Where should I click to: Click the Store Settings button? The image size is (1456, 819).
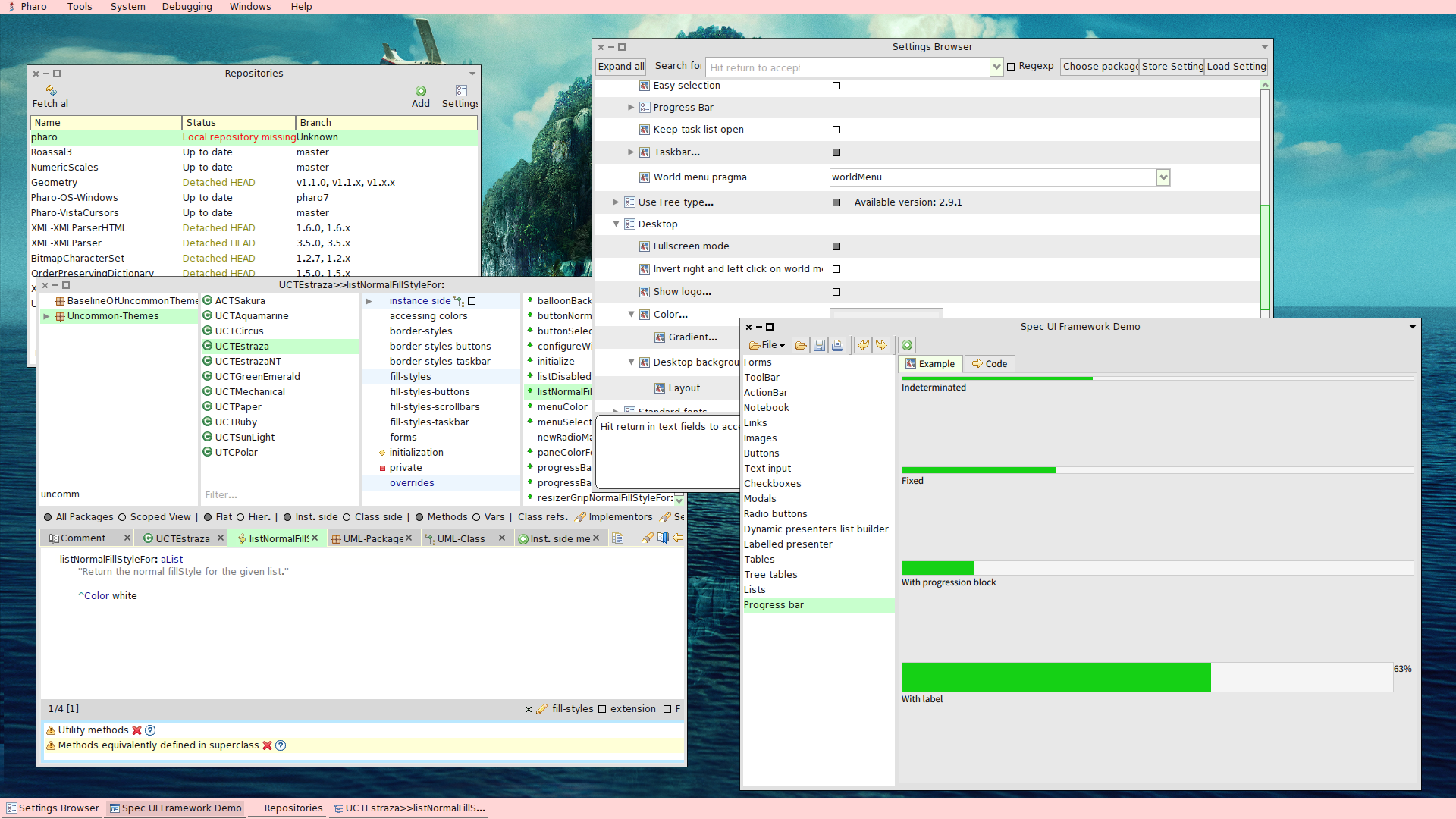pos(1172,67)
